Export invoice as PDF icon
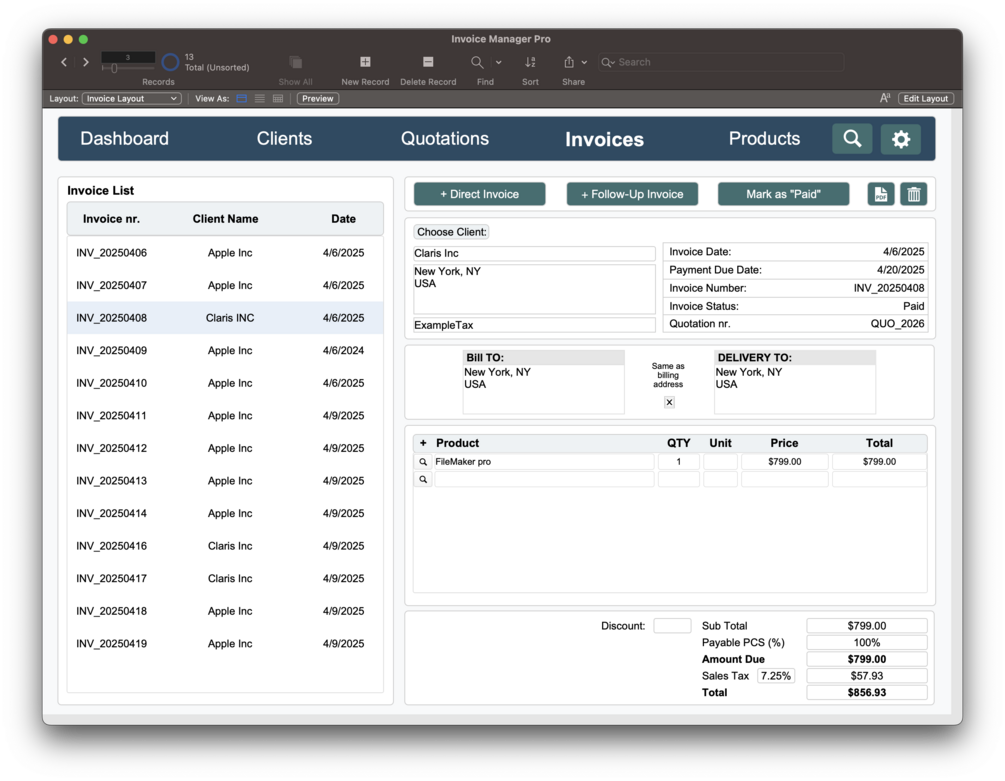 point(881,194)
